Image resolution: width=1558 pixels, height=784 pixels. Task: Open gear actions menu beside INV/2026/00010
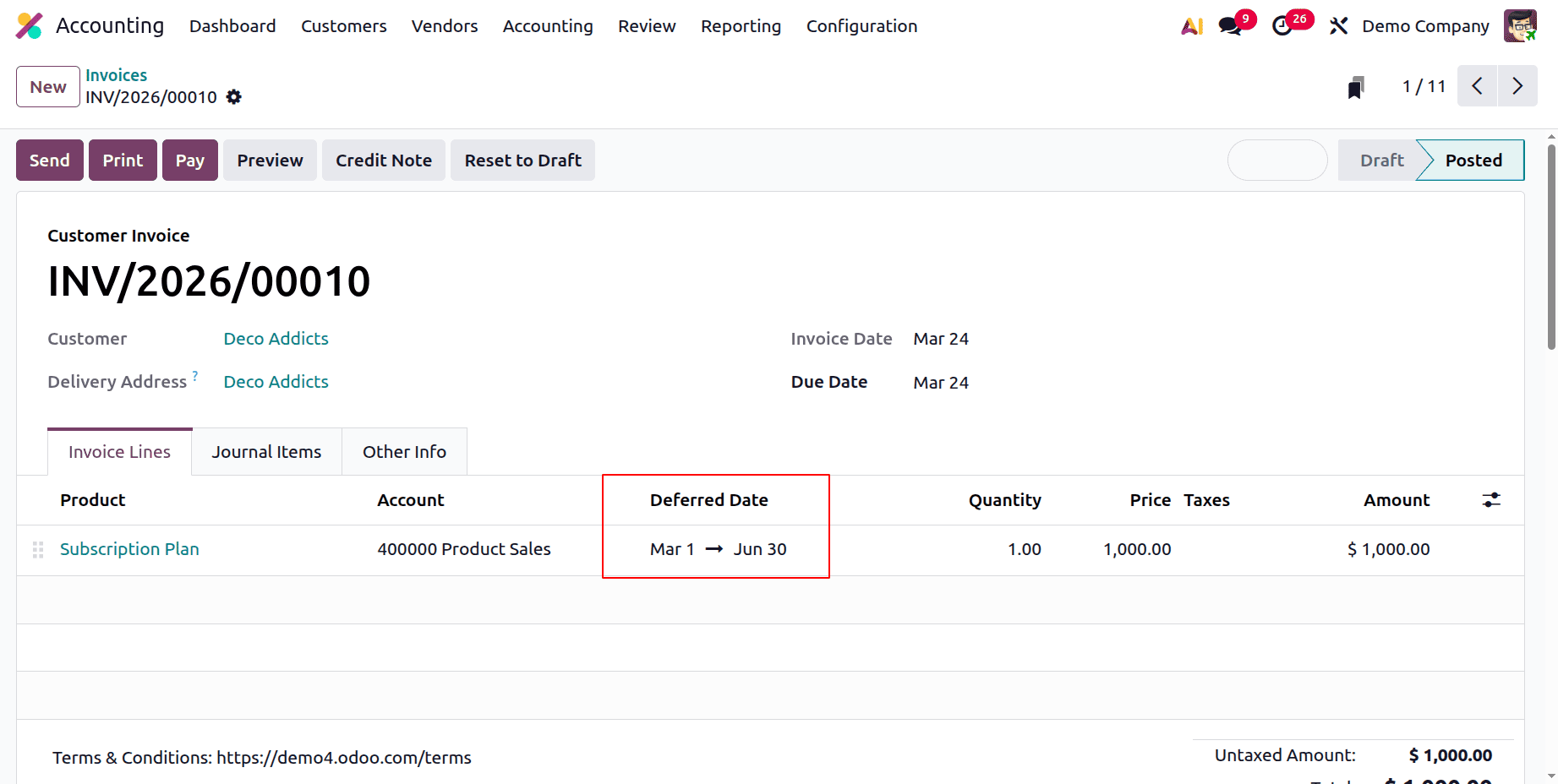[234, 97]
